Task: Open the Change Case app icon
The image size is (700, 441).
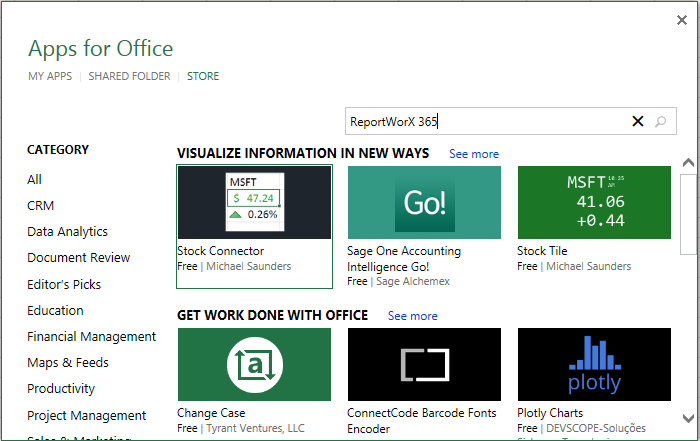Action: (x=254, y=365)
